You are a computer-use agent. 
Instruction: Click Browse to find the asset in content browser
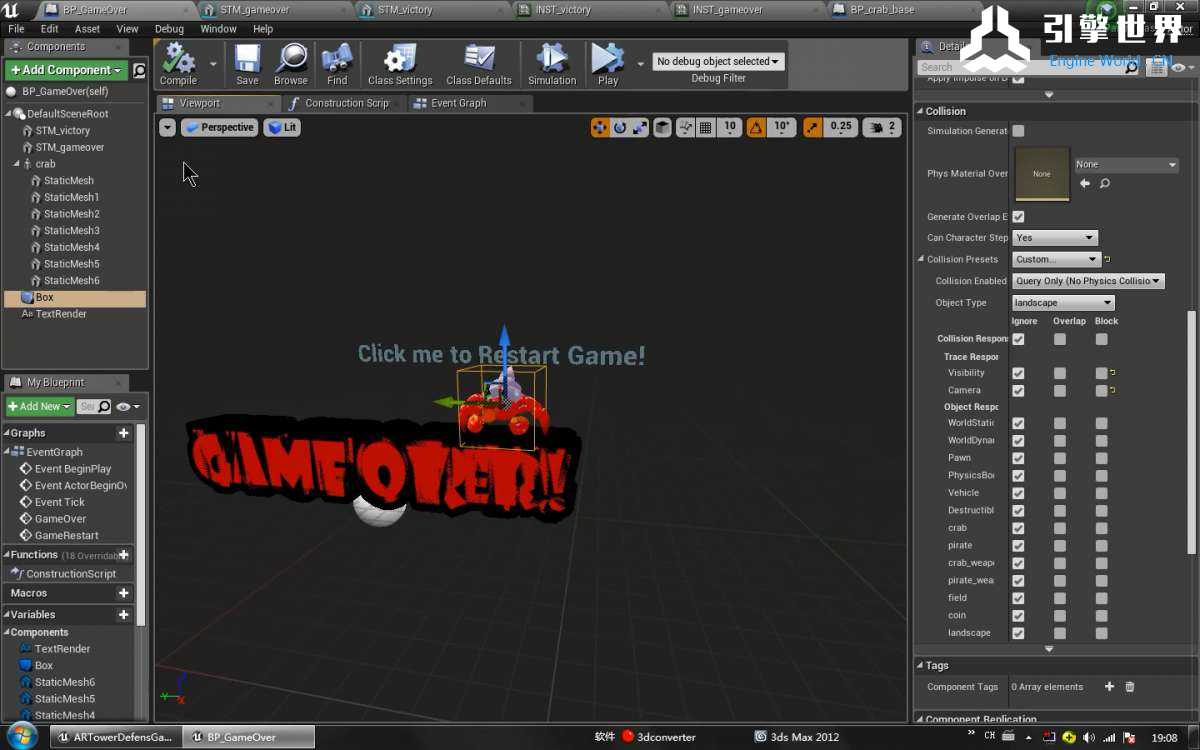tap(291, 64)
